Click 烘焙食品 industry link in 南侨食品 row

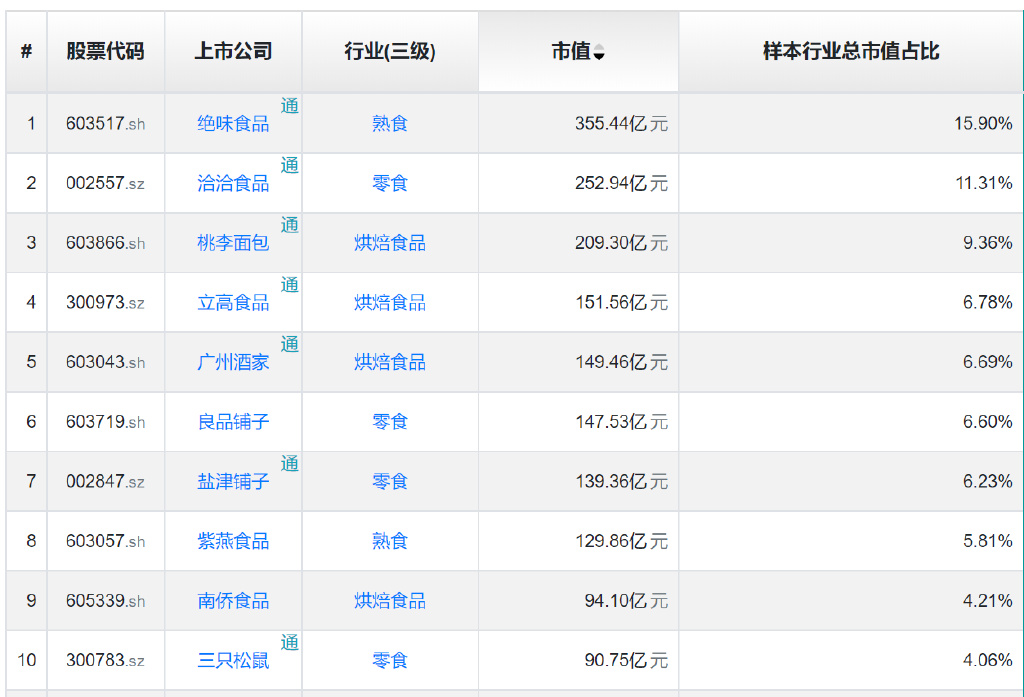(390, 601)
